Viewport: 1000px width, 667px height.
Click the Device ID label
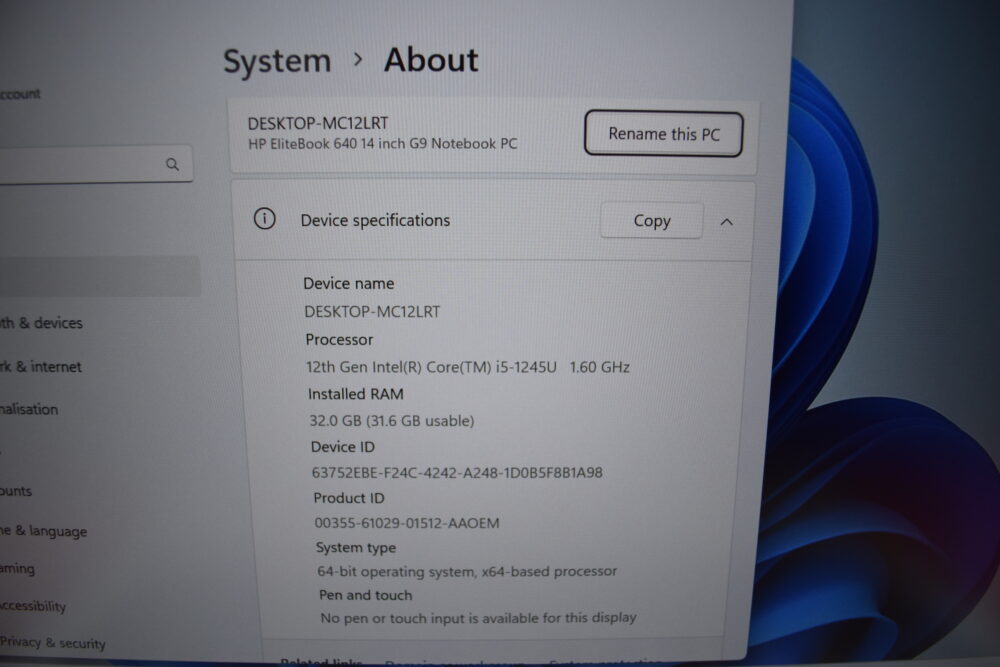[x=342, y=447]
